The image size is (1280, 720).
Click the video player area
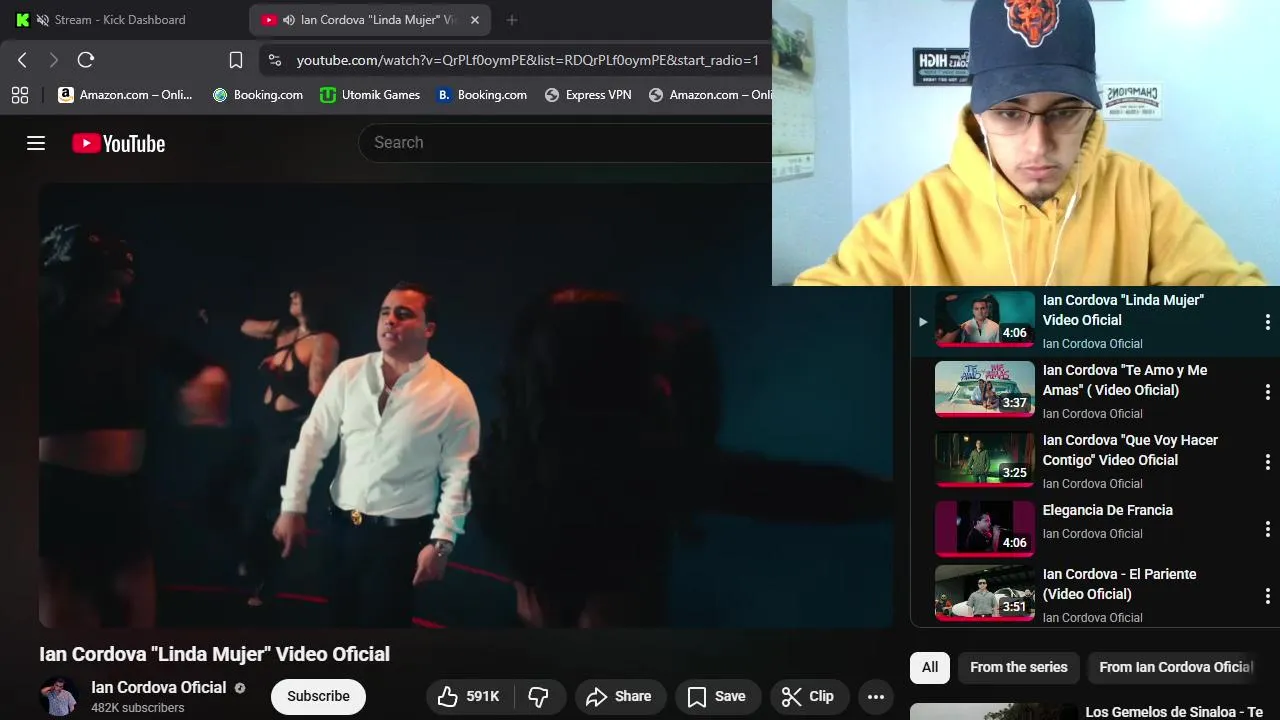click(x=466, y=405)
